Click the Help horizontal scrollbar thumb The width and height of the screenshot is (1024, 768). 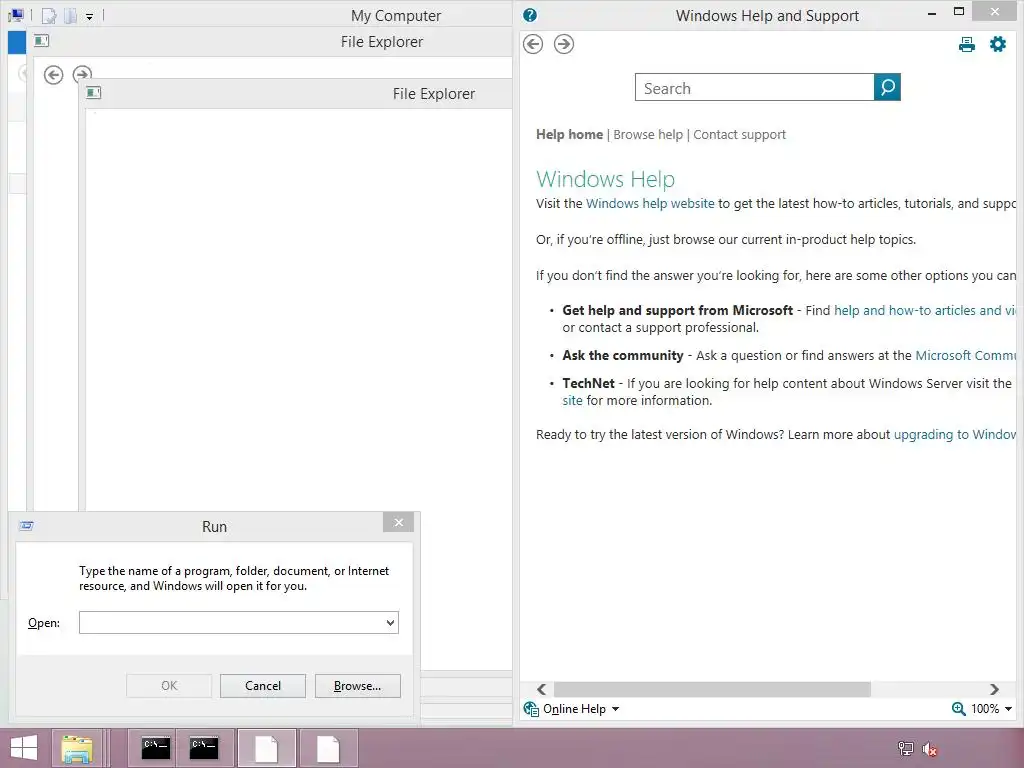tap(712, 689)
